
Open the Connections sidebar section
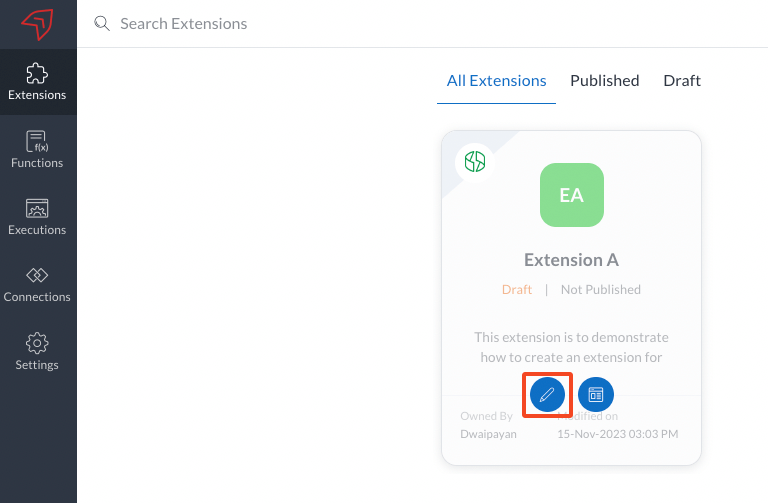click(37, 283)
